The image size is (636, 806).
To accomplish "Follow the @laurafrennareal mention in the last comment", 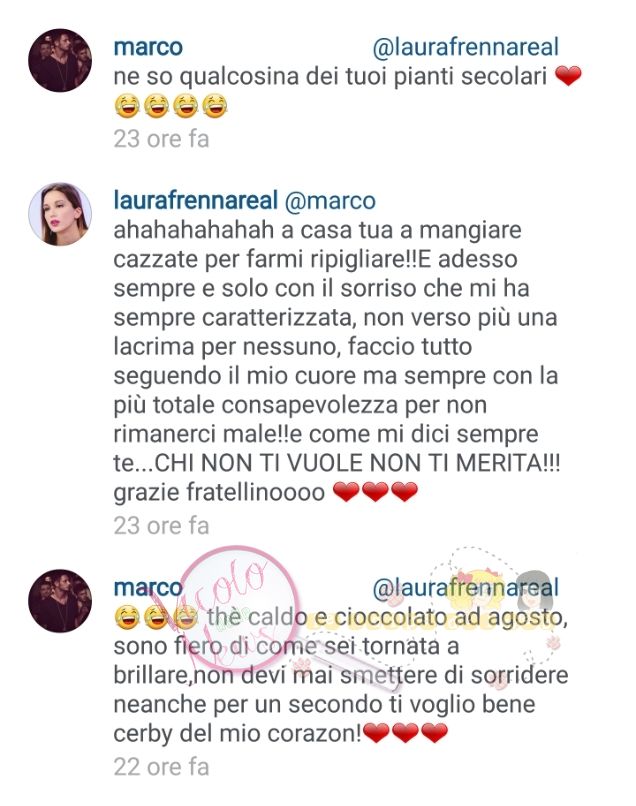I will pyautogui.click(x=465, y=588).
